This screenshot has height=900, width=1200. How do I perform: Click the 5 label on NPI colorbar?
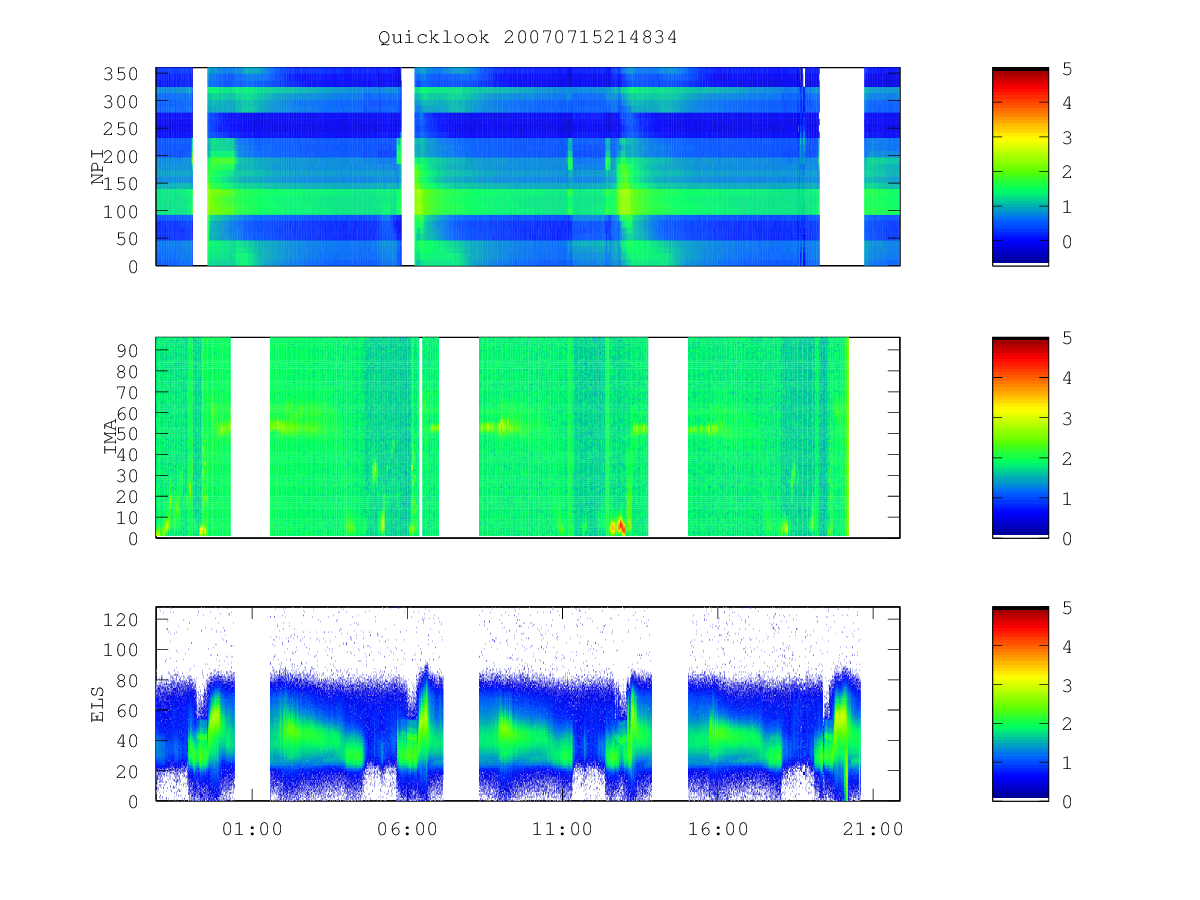tap(1068, 69)
